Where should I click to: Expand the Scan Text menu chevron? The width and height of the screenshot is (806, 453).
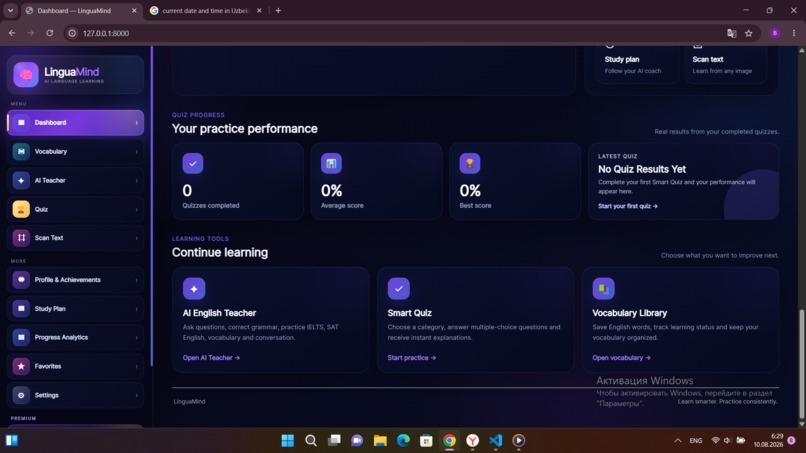point(137,238)
